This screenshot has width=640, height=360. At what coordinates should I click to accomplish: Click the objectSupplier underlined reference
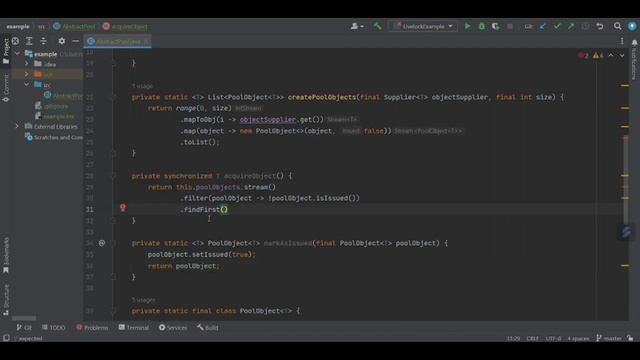click(x=268, y=120)
